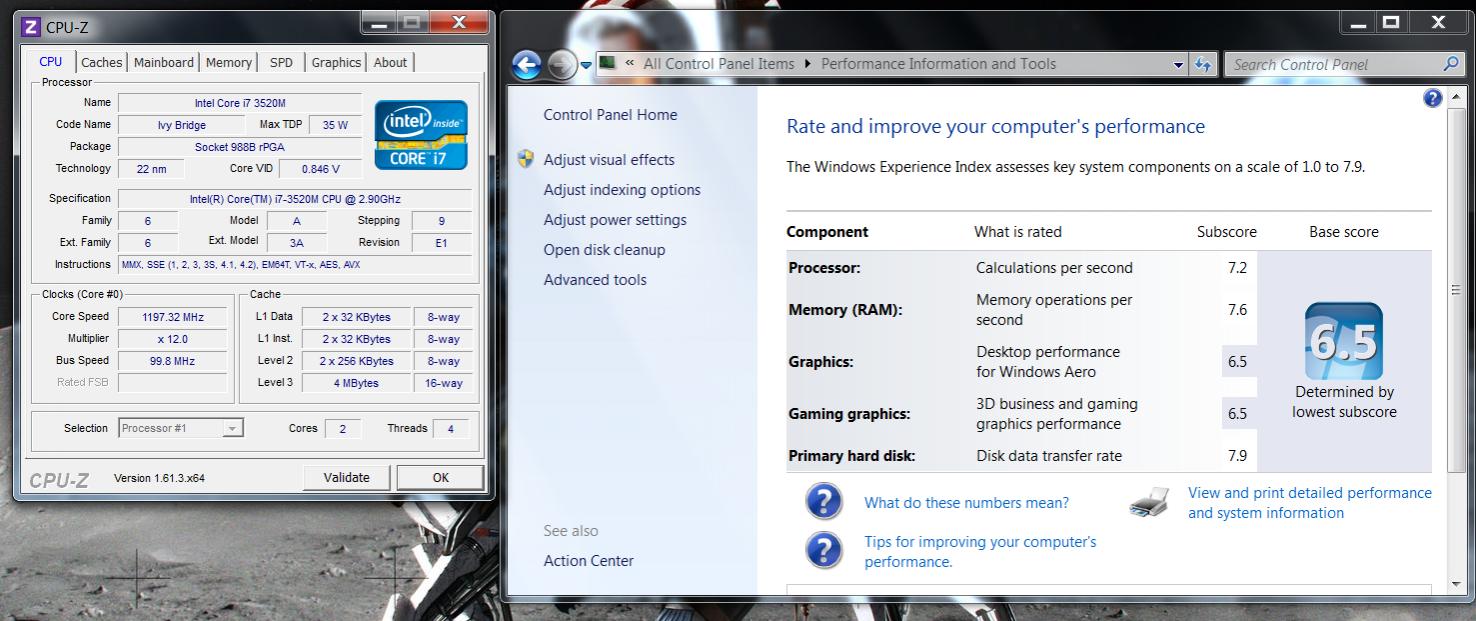Click the Core Speed value 1197.32 MHz
This screenshot has width=1476, height=621.
click(x=173, y=316)
